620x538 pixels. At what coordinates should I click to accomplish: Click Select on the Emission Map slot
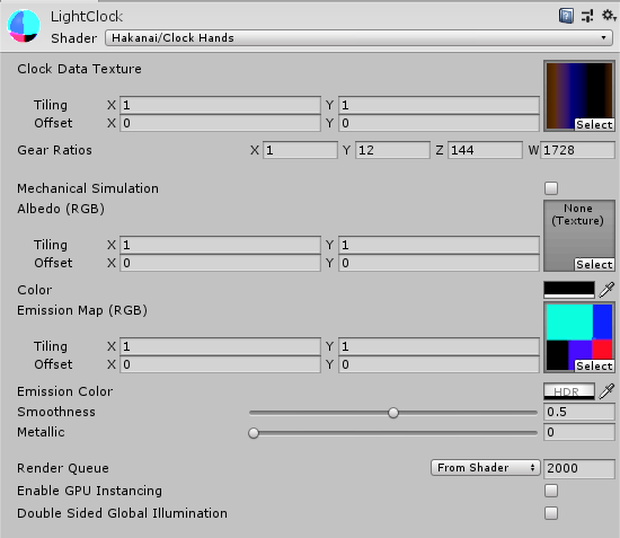pyautogui.click(x=594, y=366)
